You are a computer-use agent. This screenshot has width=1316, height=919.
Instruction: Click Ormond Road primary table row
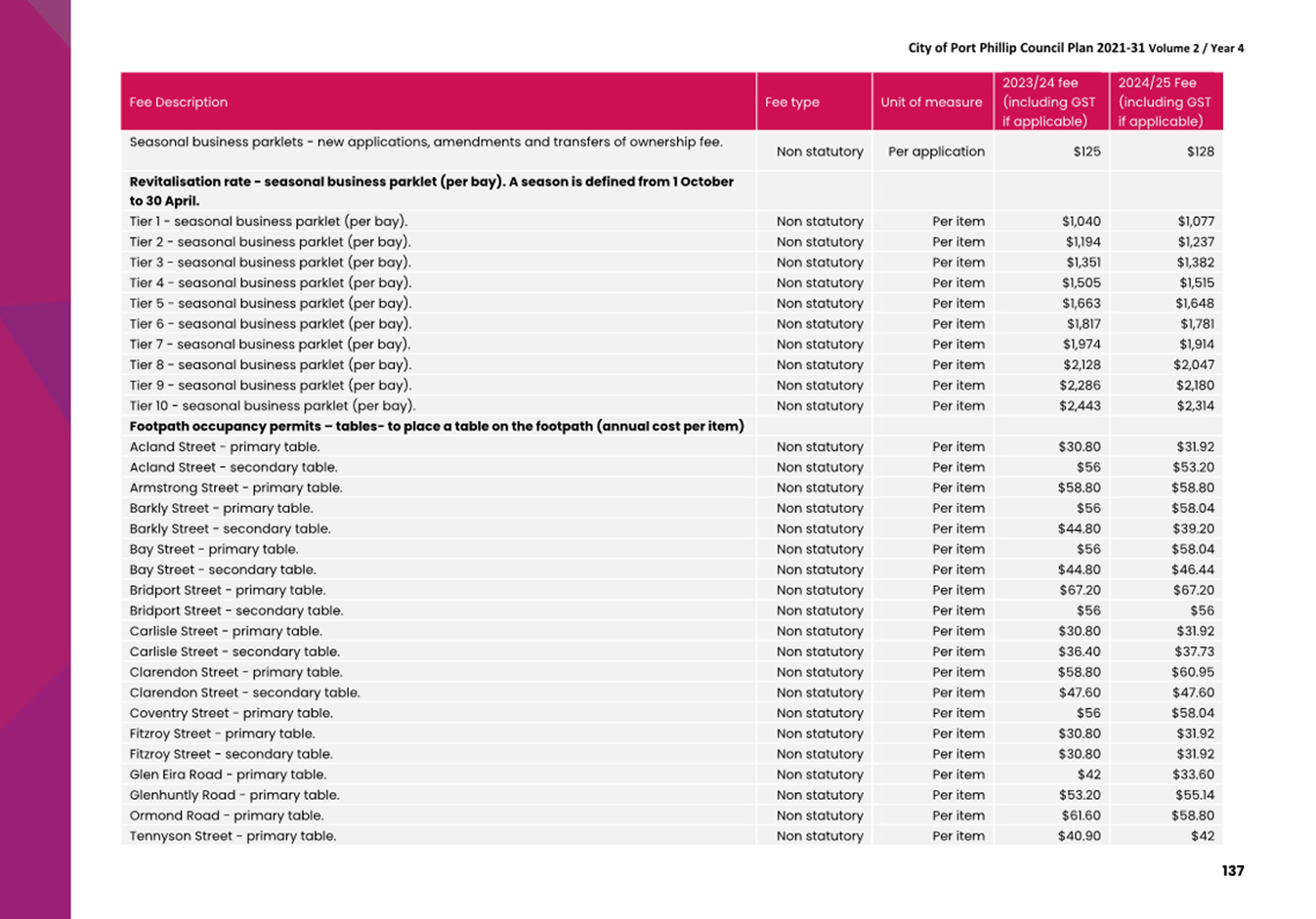pyautogui.click(x=671, y=816)
